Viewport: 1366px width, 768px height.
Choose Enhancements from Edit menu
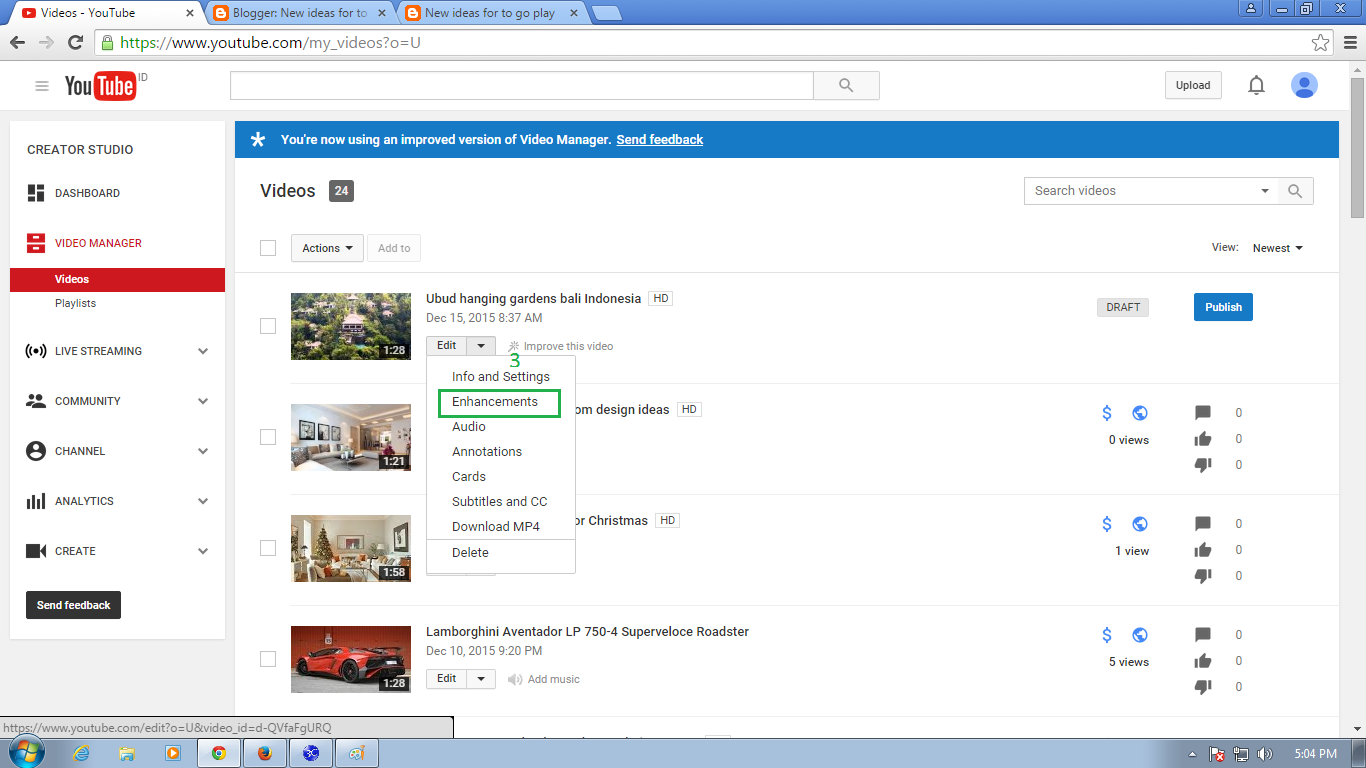click(x=501, y=402)
